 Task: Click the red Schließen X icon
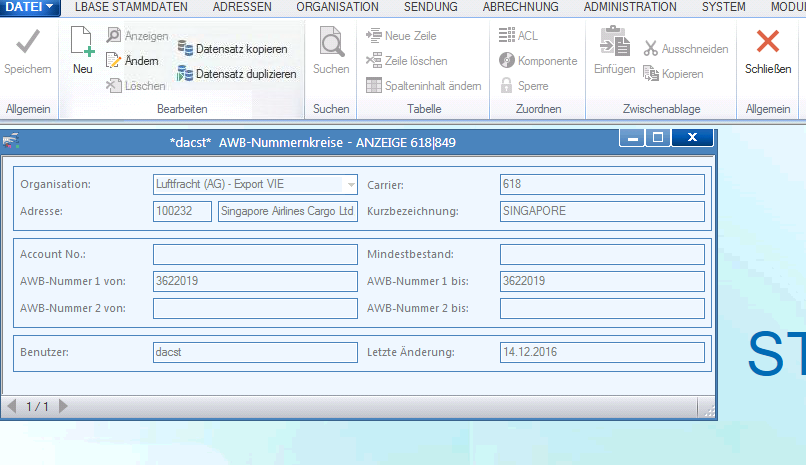[x=767, y=41]
